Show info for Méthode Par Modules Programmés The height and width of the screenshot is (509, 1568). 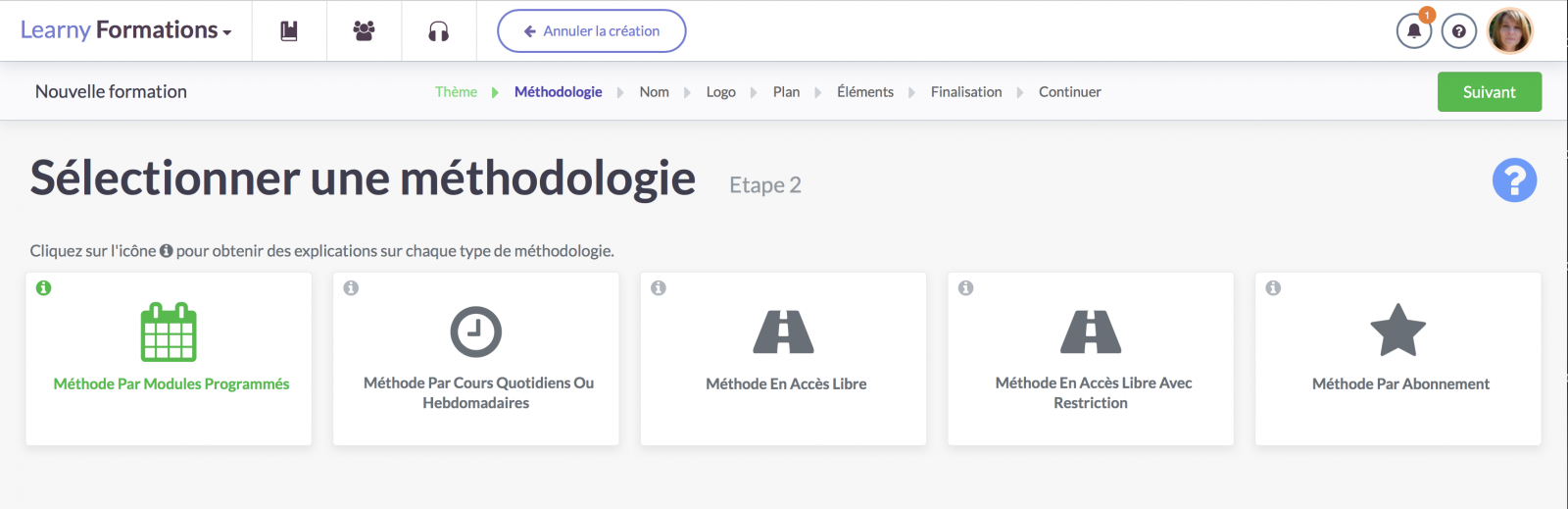pos(43,288)
